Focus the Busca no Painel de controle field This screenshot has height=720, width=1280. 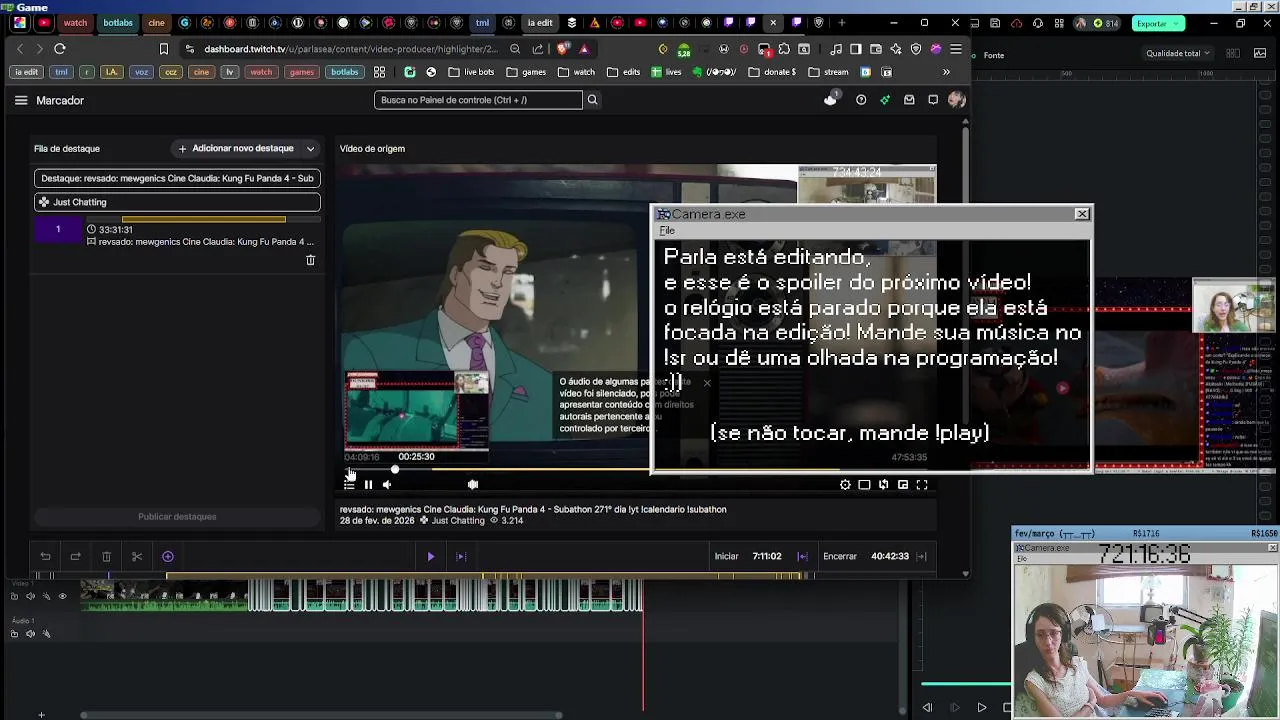tap(478, 100)
